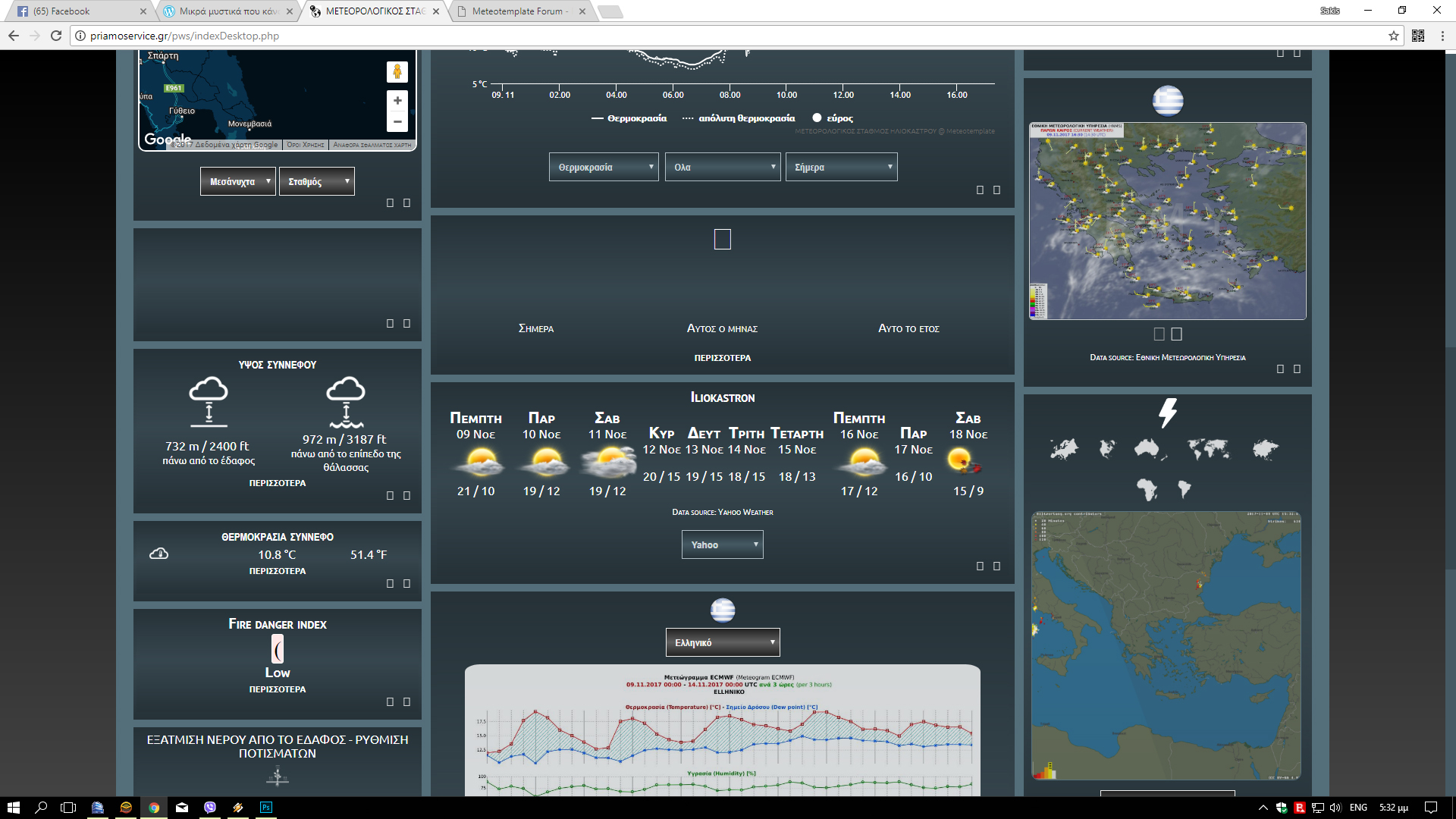Image resolution: width=1456 pixels, height=819 pixels.
Task: Click ΠΕΡΙΣΣΟΤΕΡΑ under cloud height block
Action: 278,483
